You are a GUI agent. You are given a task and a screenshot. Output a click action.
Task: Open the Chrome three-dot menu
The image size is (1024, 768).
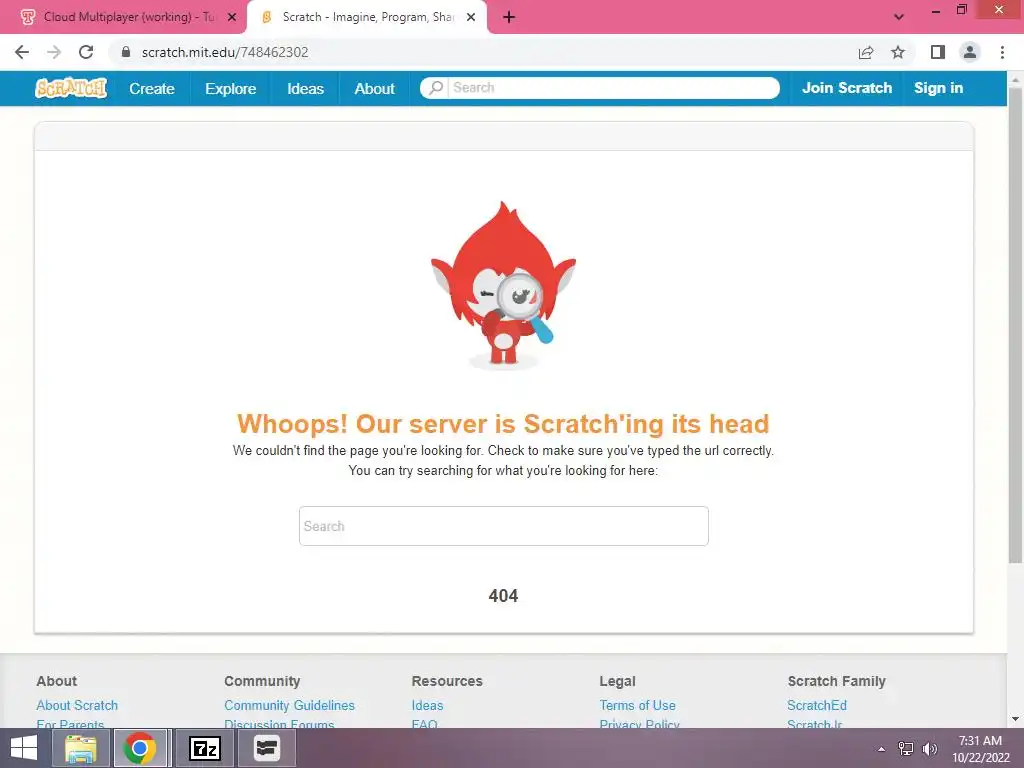coord(1002,52)
